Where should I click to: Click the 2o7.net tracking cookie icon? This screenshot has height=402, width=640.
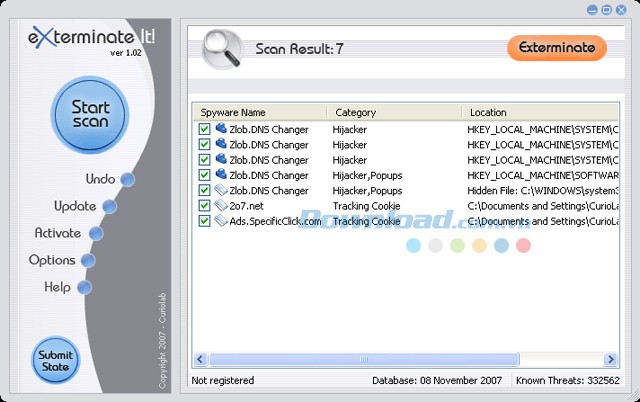coord(221,206)
